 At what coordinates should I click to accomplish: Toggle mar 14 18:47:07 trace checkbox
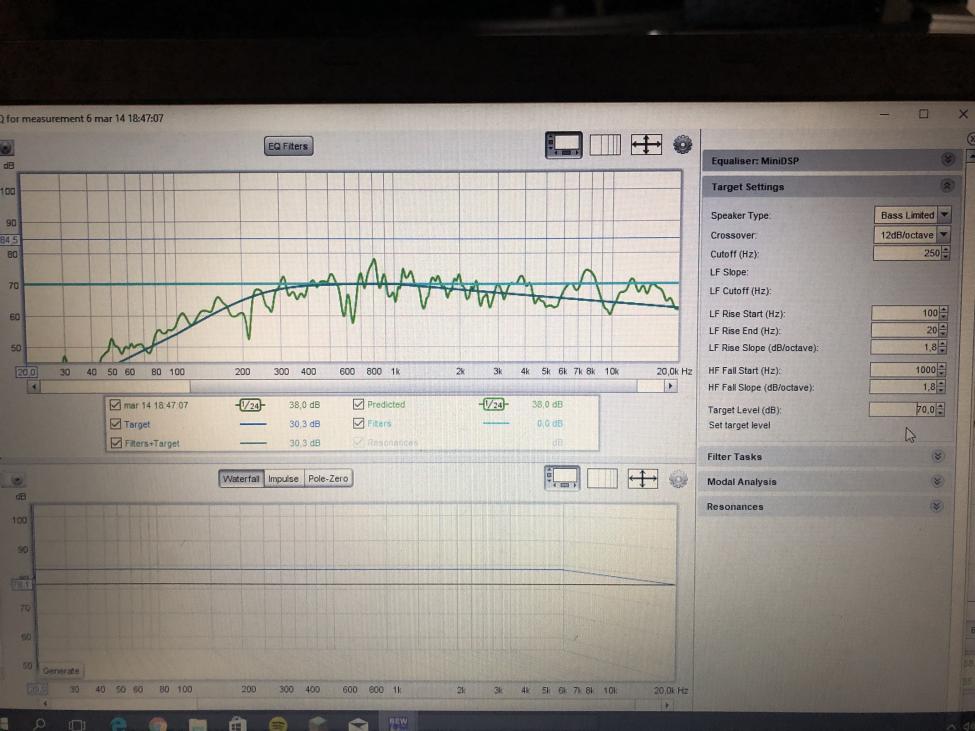114,405
